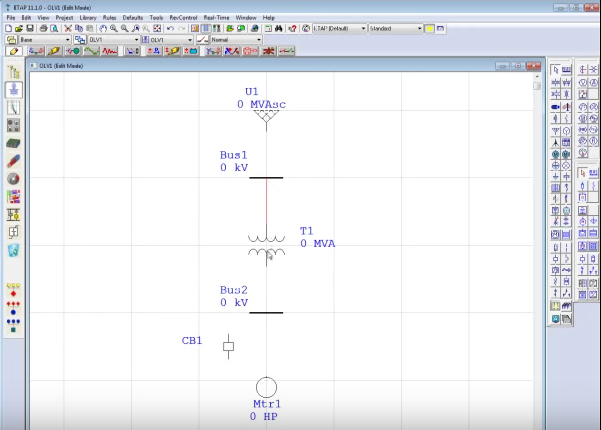Click the Save project icon
Screen dimensions: 601x430
tap(30, 29)
